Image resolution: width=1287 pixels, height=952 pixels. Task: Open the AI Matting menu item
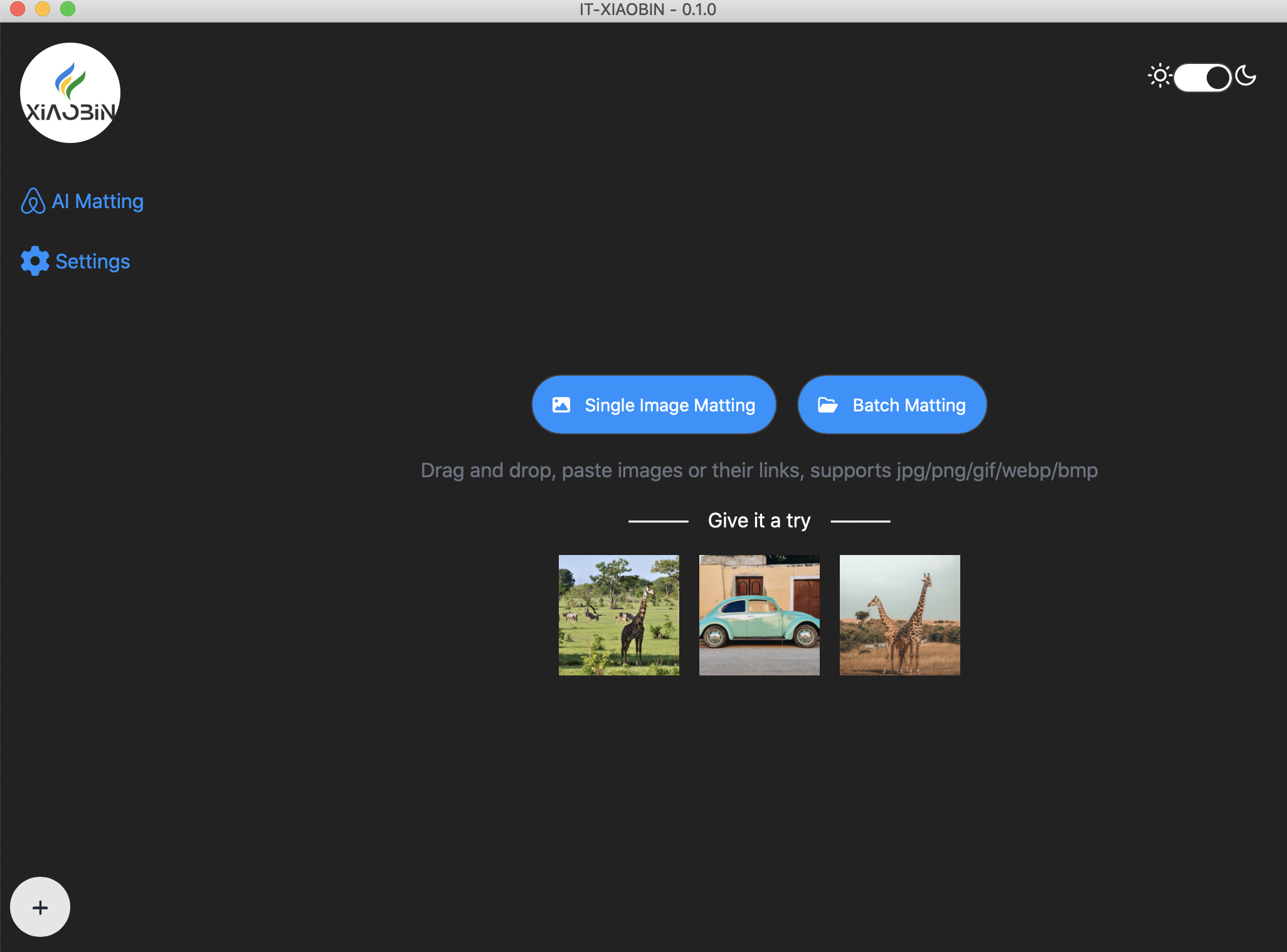coord(97,201)
